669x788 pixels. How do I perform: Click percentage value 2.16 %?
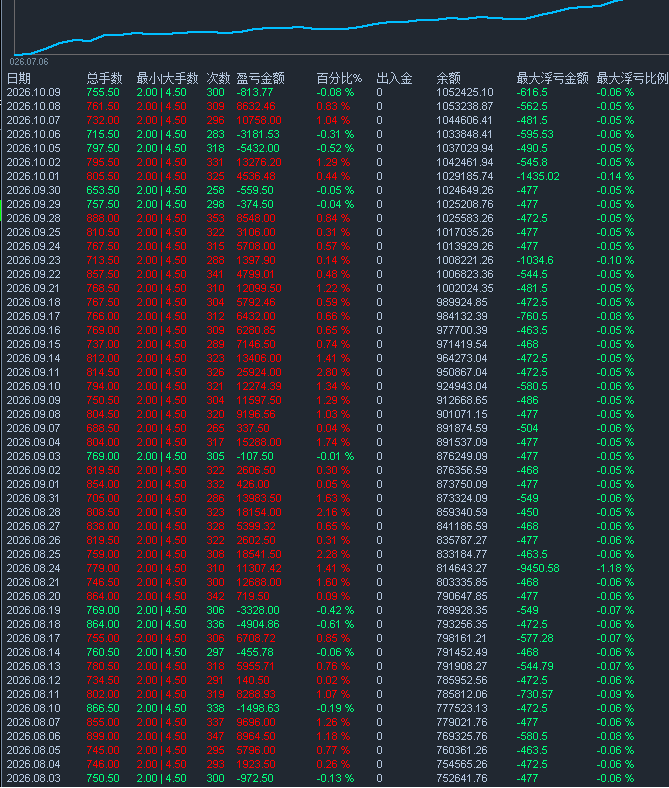(333, 512)
